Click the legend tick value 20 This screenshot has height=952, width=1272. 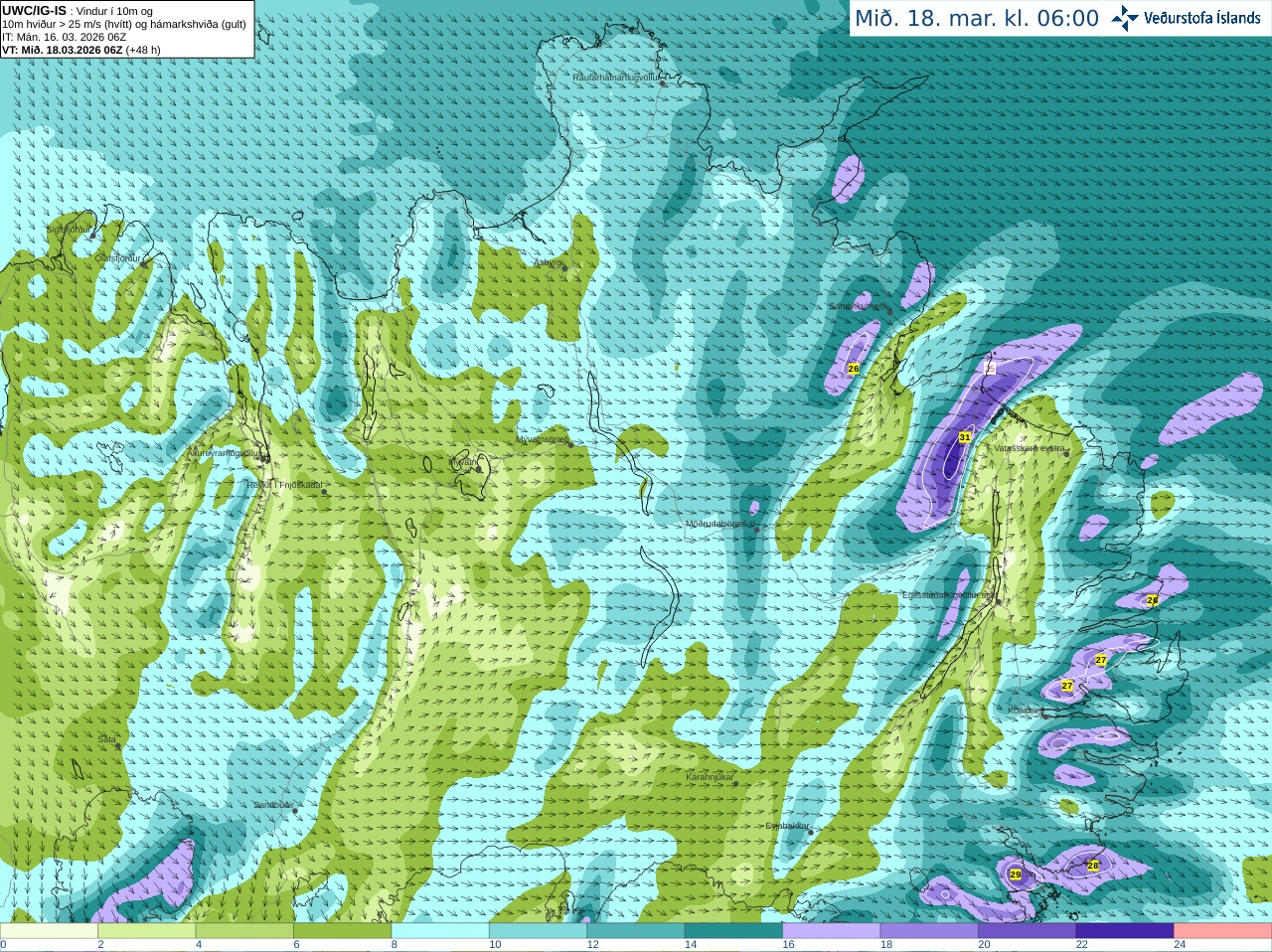[x=984, y=945]
